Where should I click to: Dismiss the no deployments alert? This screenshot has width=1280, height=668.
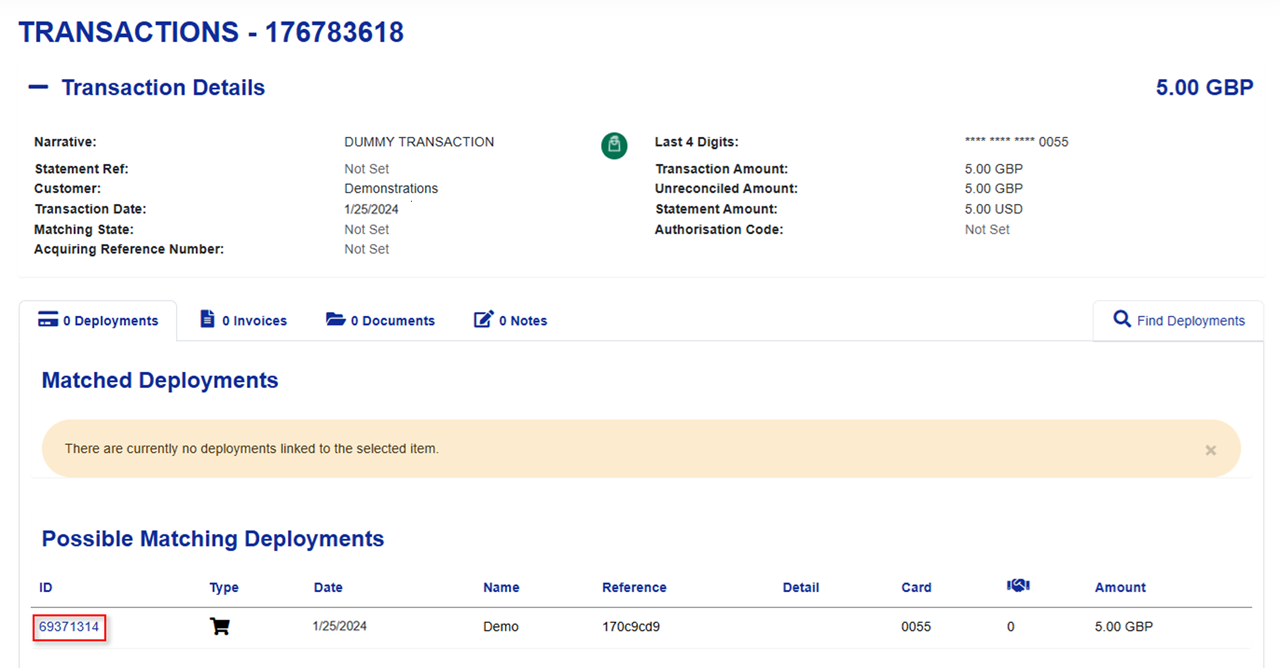1210,450
